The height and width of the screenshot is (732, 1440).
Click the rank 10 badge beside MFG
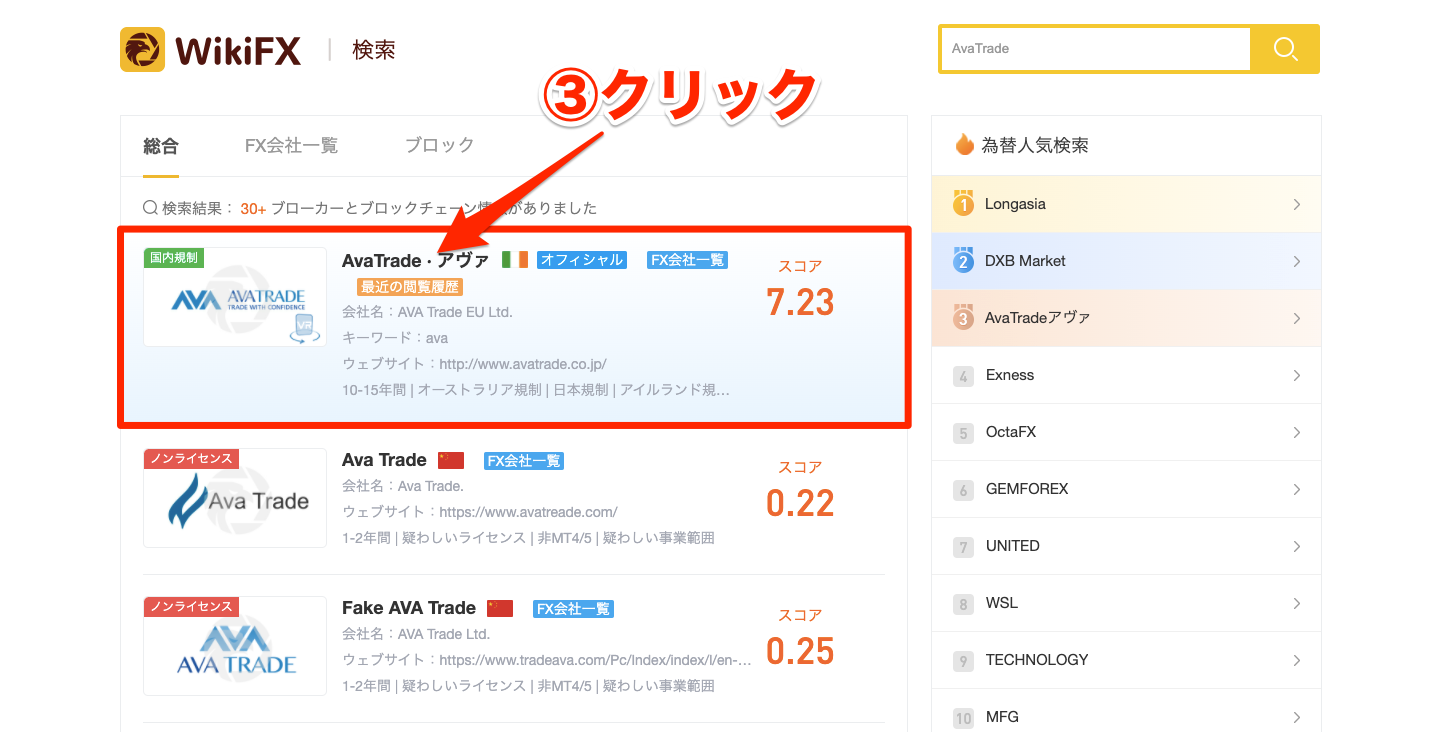[963, 718]
